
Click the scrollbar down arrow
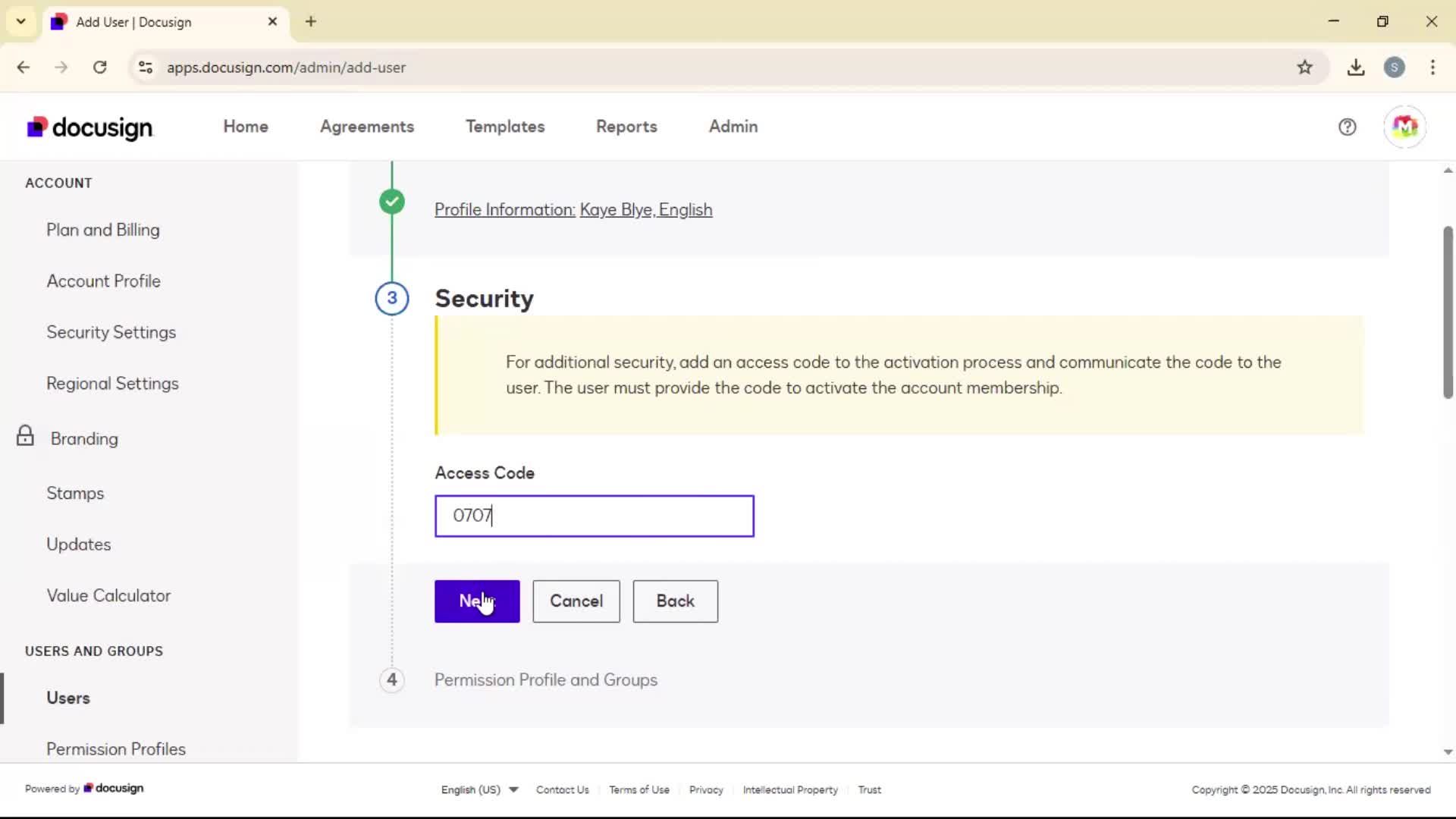pos(1448,752)
